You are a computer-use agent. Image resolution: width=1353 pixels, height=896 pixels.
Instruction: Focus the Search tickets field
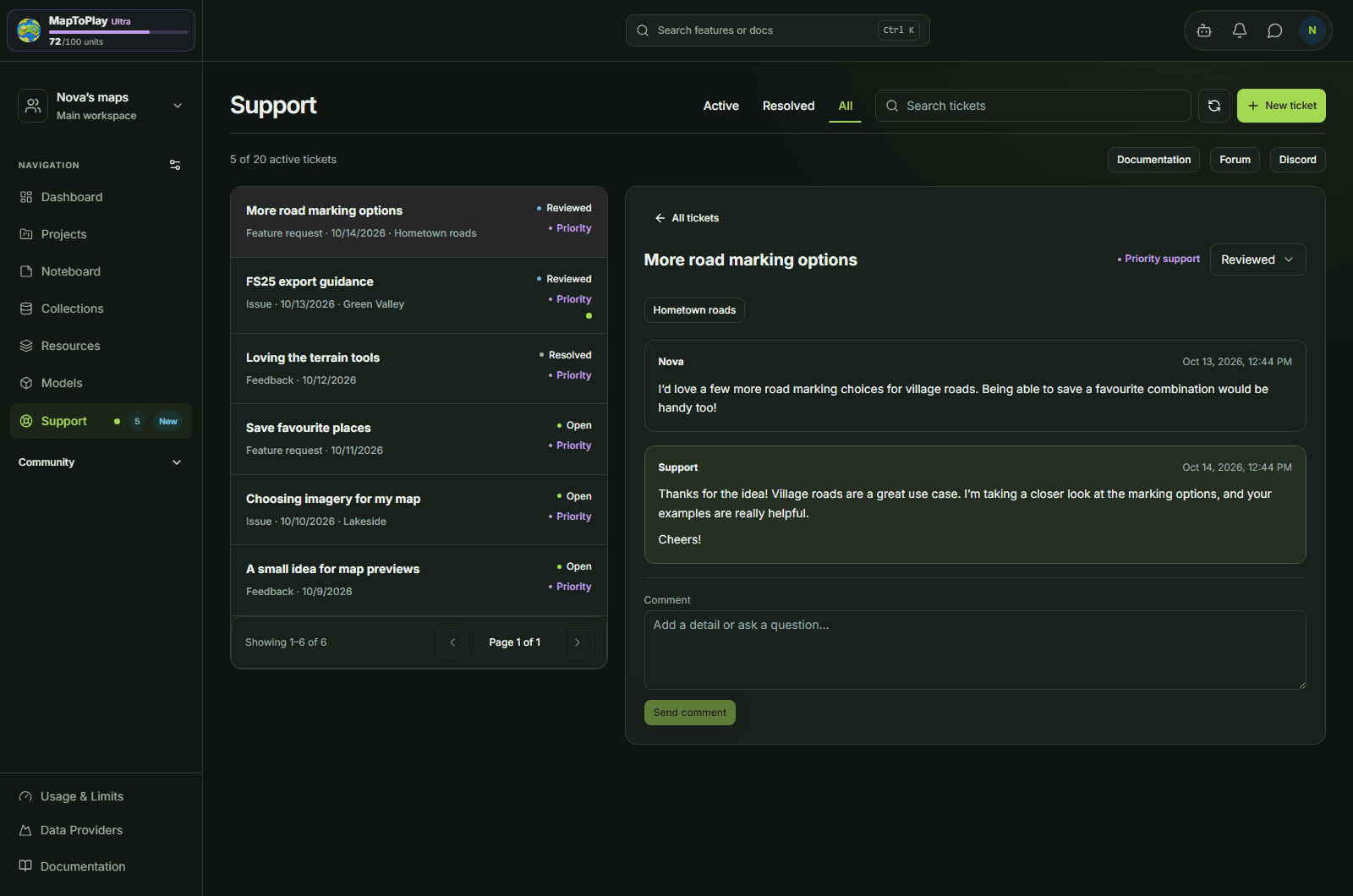click(x=1033, y=106)
